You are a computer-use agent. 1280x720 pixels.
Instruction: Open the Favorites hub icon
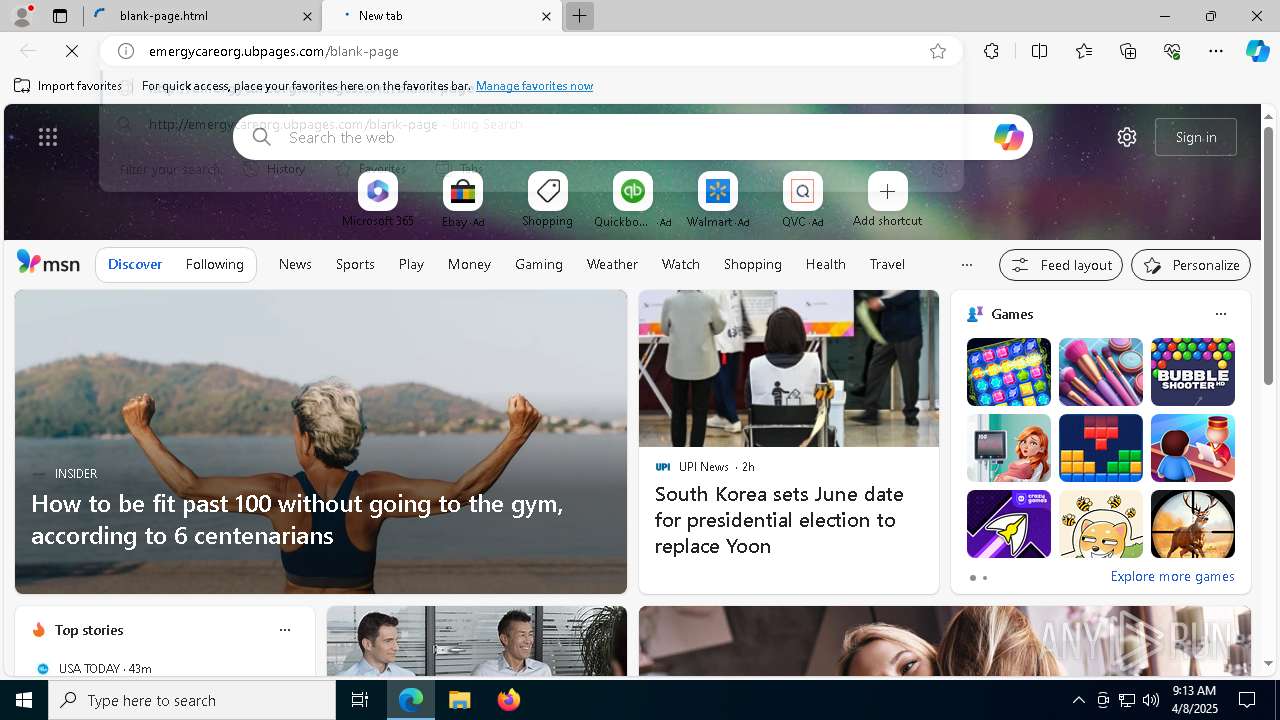[1084, 51]
